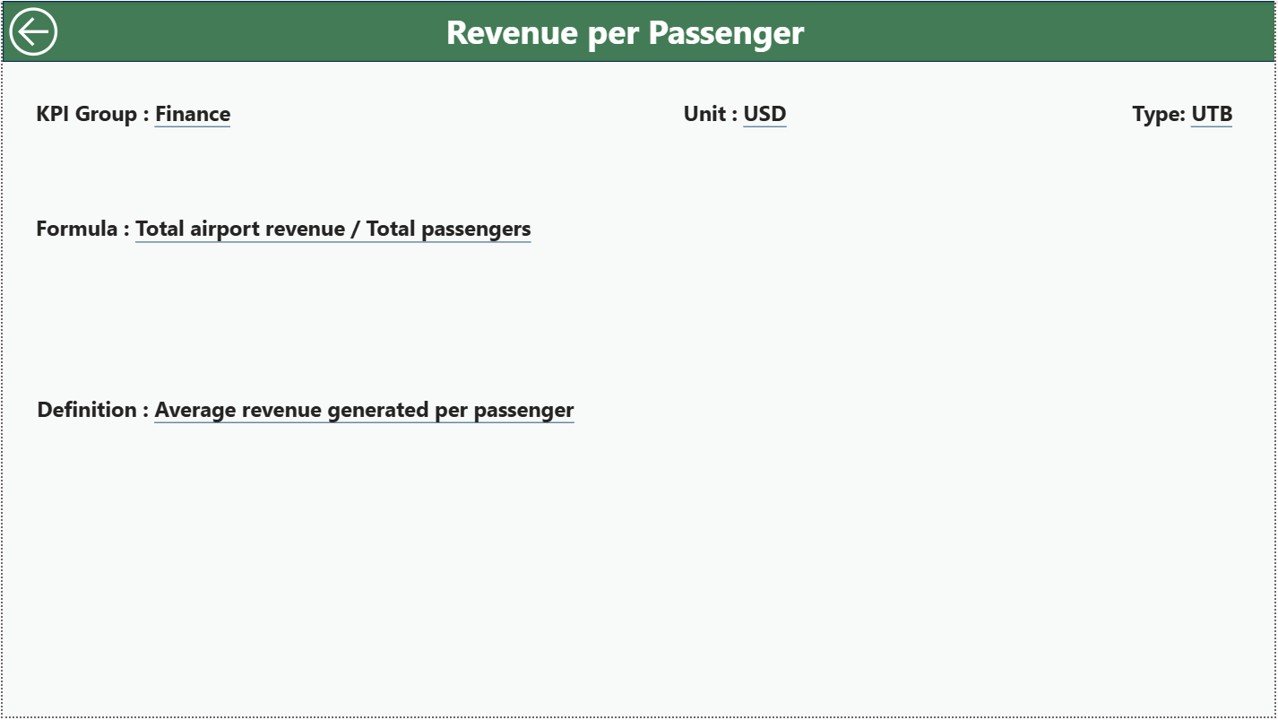Click Total airport revenue in the formula

(x=240, y=229)
